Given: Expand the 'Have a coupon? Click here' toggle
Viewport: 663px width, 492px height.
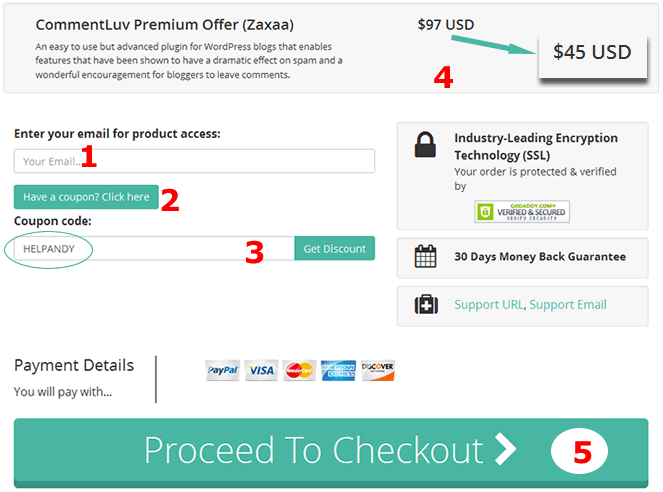Looking at the screenshot, I should point(86,197).
